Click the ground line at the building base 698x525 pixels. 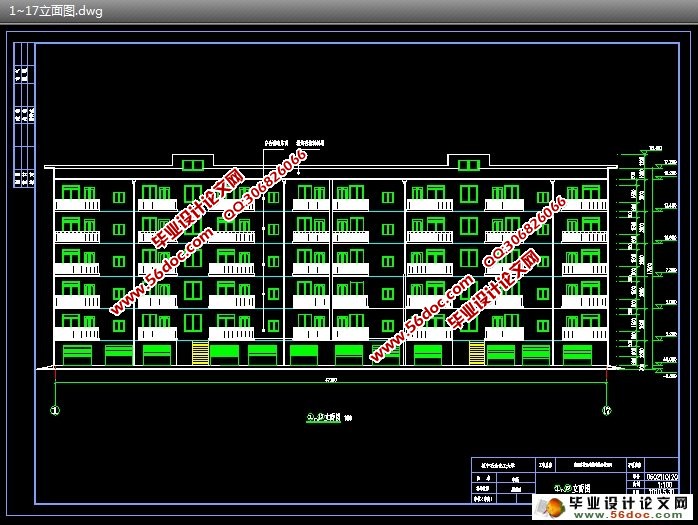330,368
